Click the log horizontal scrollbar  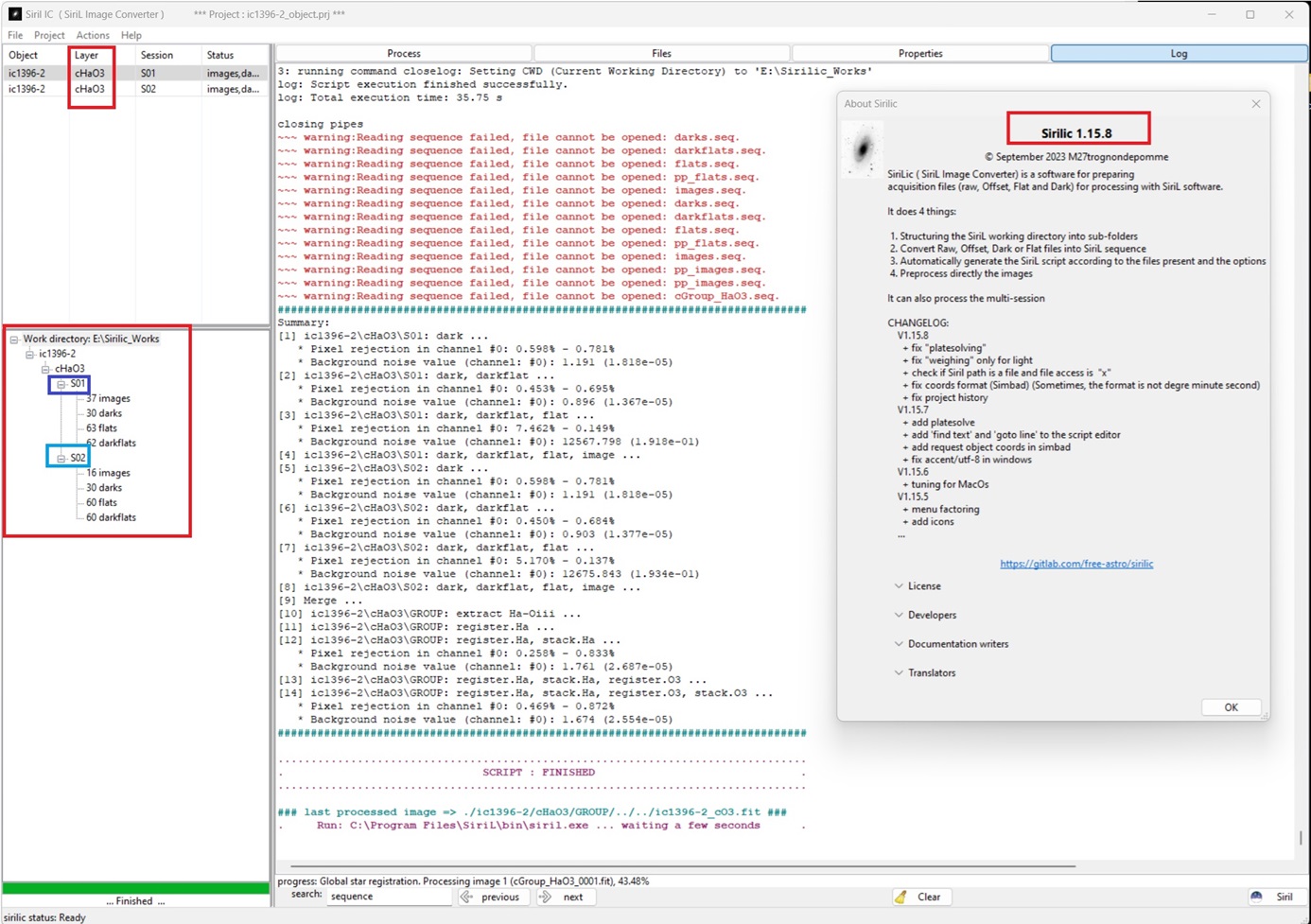681,865
